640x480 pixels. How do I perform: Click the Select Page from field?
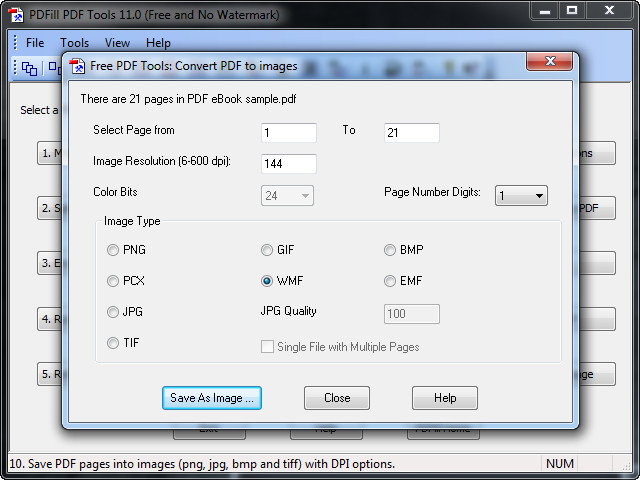point(289,133)
